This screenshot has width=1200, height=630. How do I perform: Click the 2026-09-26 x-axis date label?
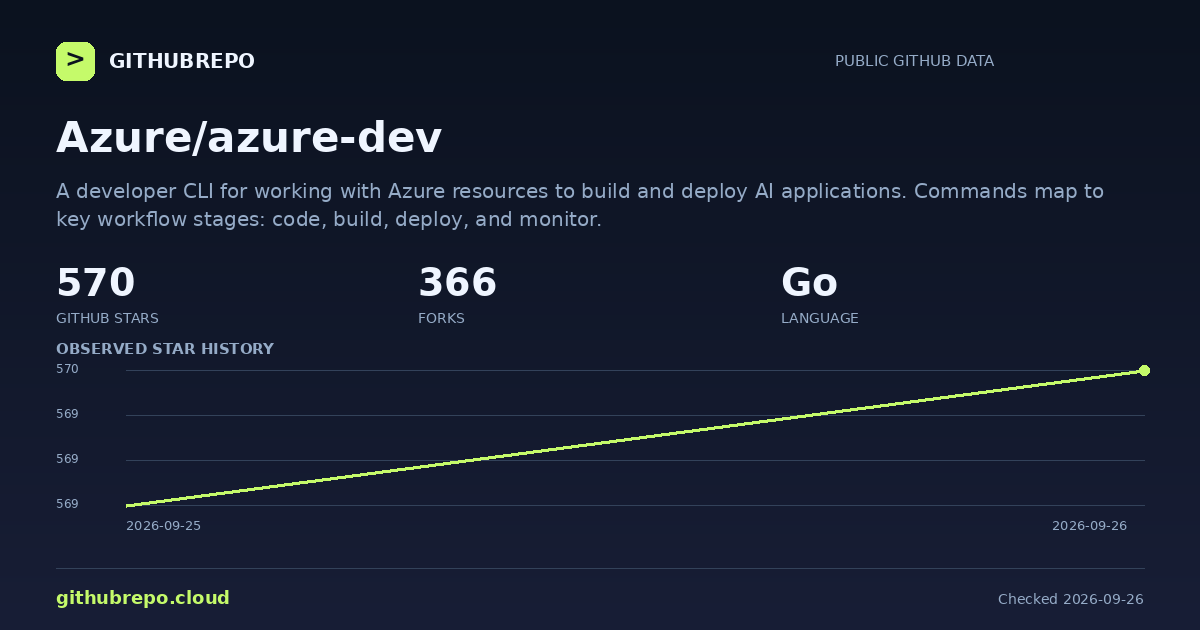click(x=1089, y=525)
